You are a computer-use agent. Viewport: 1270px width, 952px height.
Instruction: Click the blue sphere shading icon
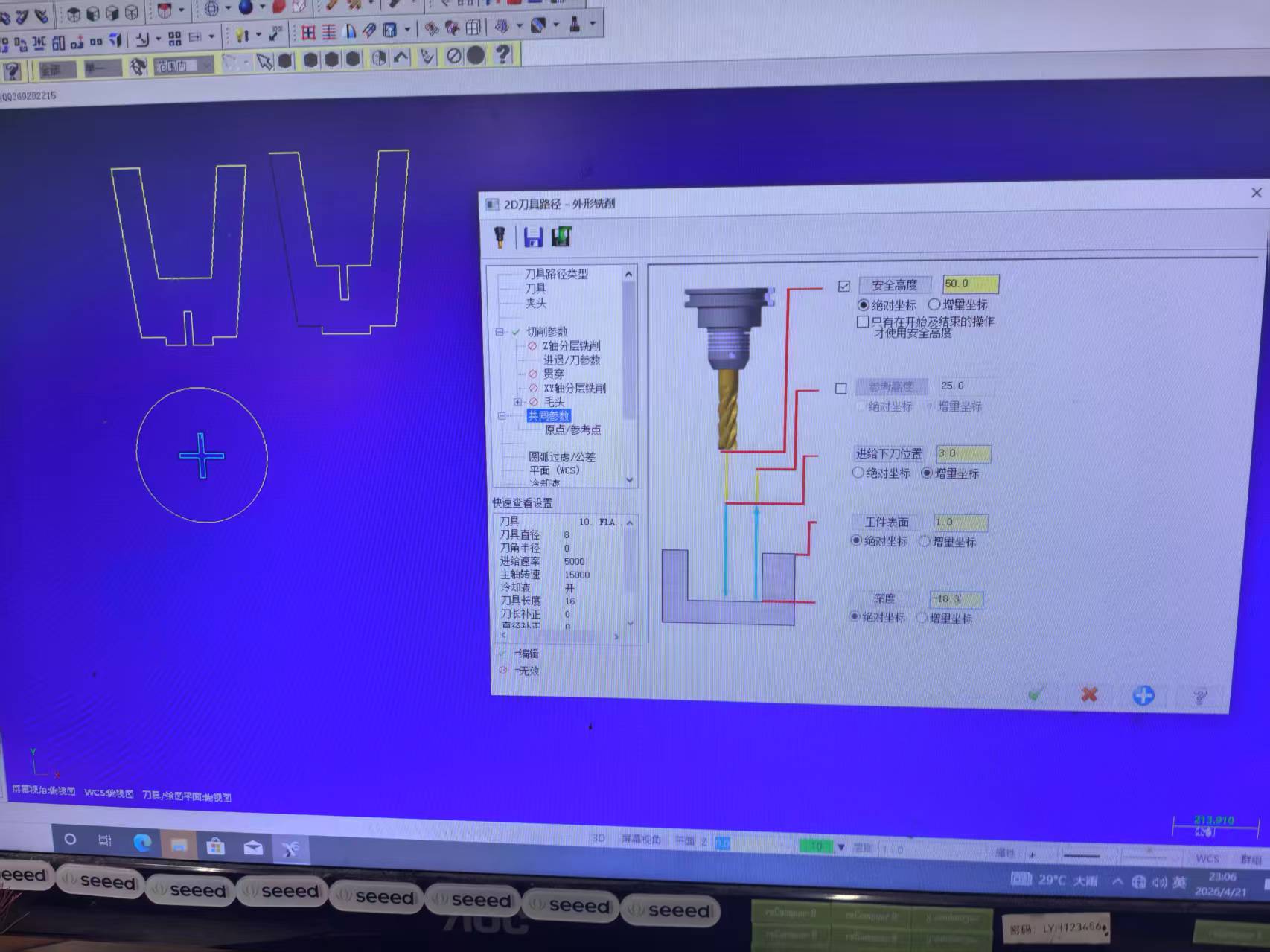[246, 7]
